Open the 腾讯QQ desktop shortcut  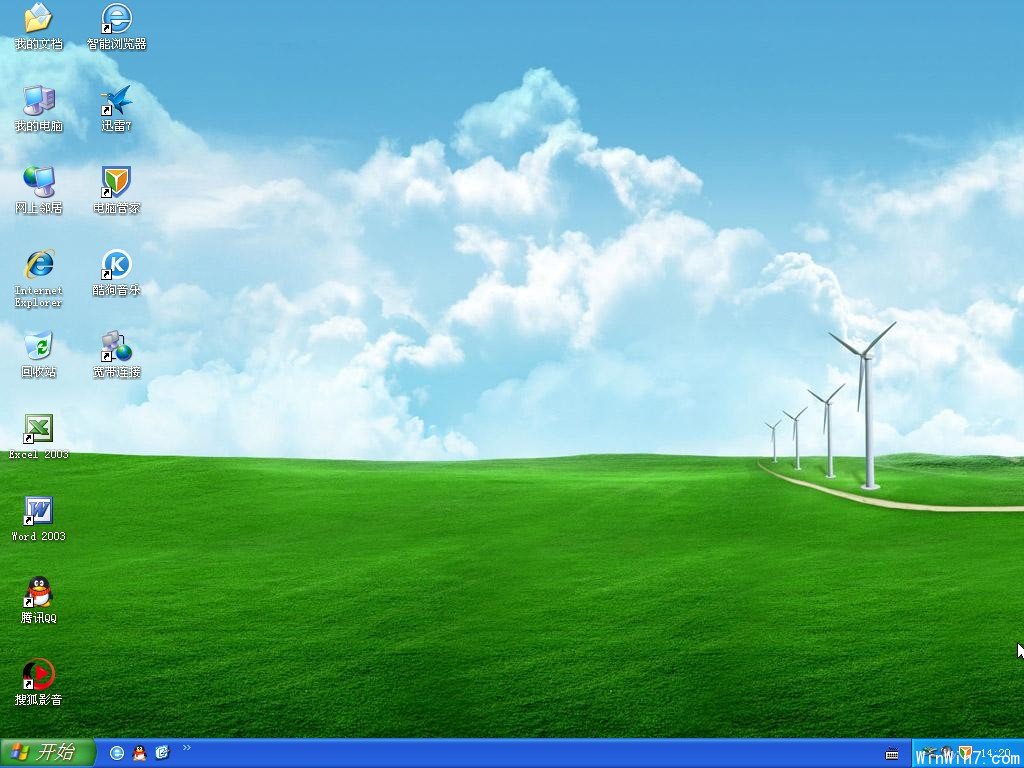(x=39, y=600)
